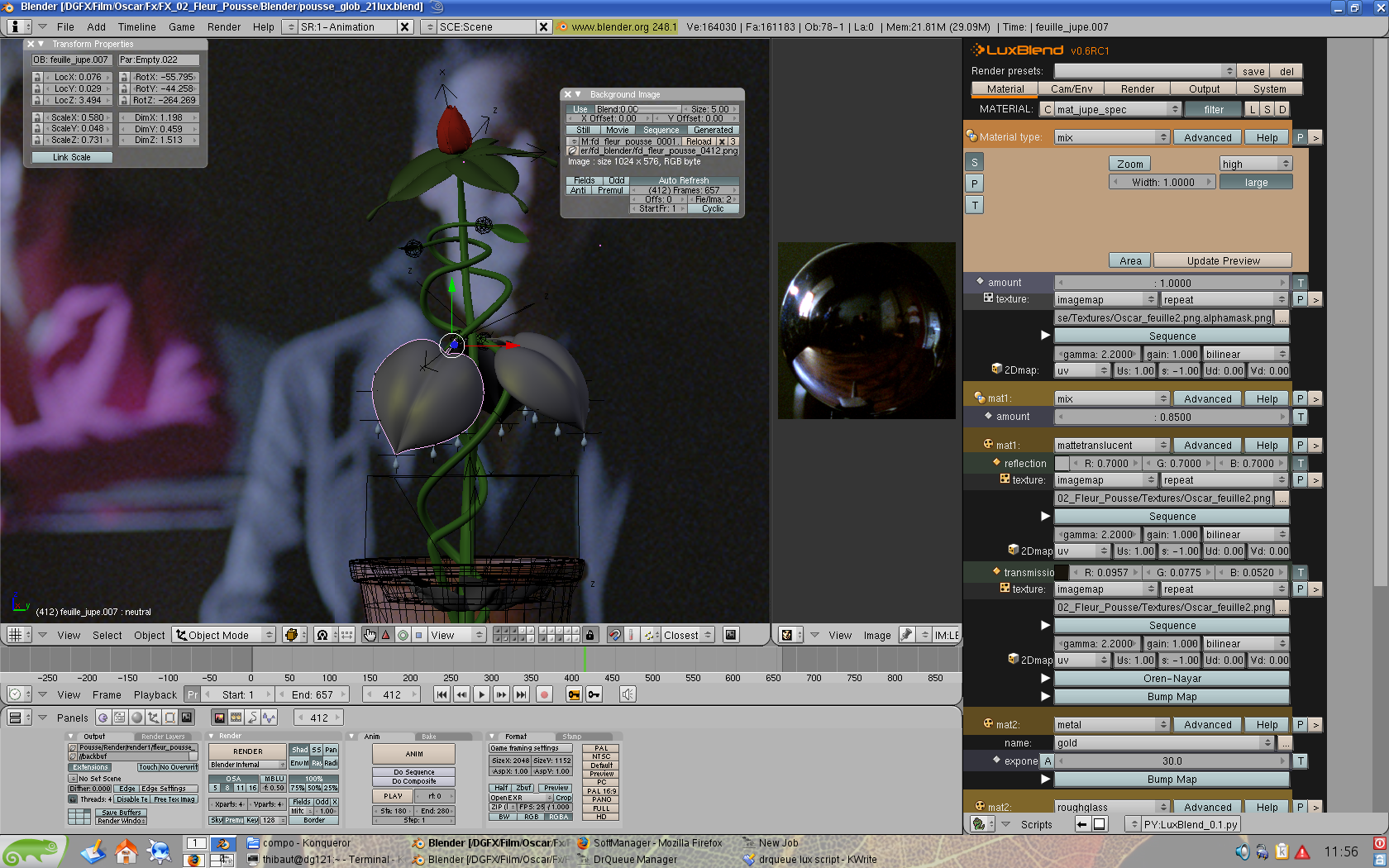The image size is (1389, 868).
Task: Jump to timeline start with skip-back icon
Action: coord(442,694)
